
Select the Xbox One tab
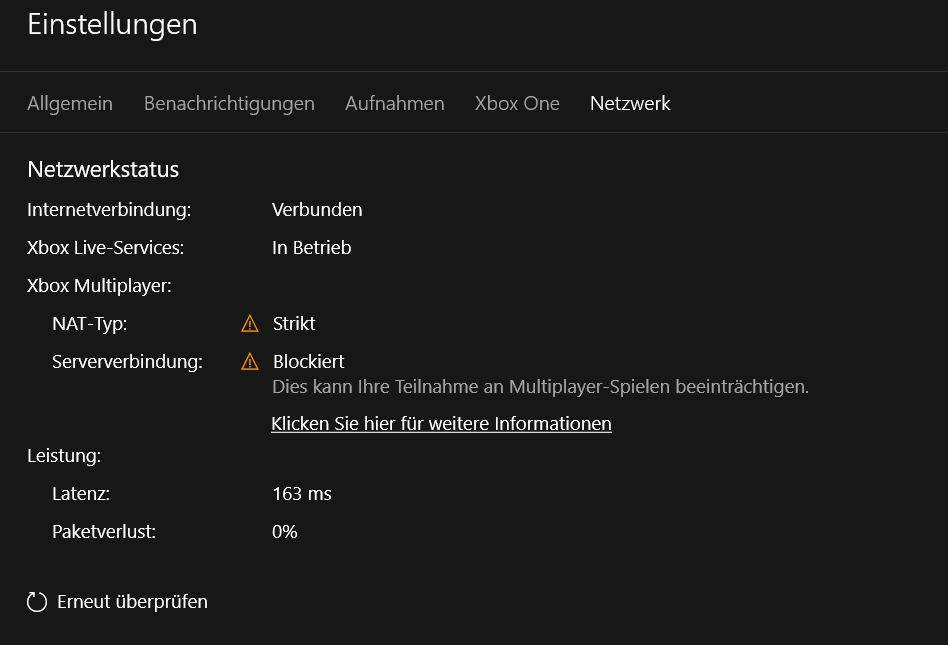[517, 103]
